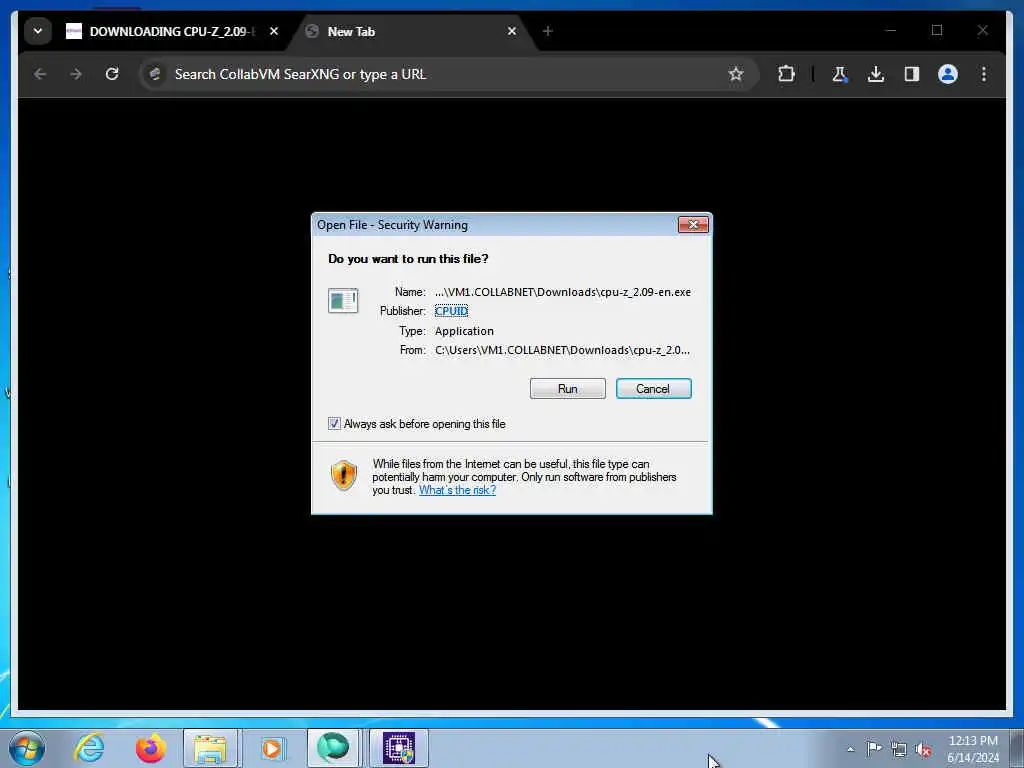The image size is (1024, 768).
Task: Close the DOWNLOADING CPU-Z tab
Action: click(x=274, y=31)
